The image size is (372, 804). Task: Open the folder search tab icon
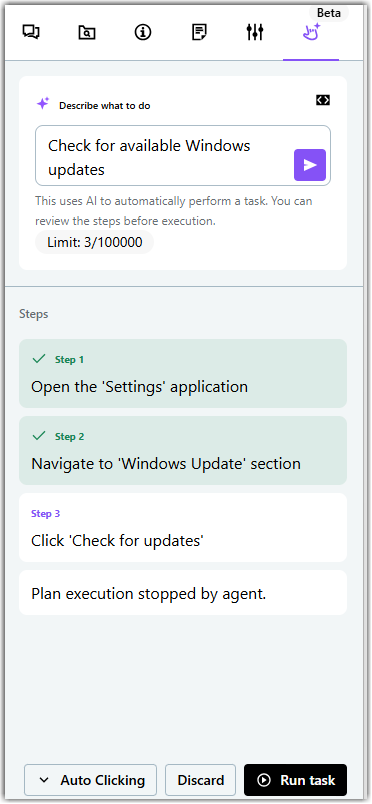click(x=87, y=33)
